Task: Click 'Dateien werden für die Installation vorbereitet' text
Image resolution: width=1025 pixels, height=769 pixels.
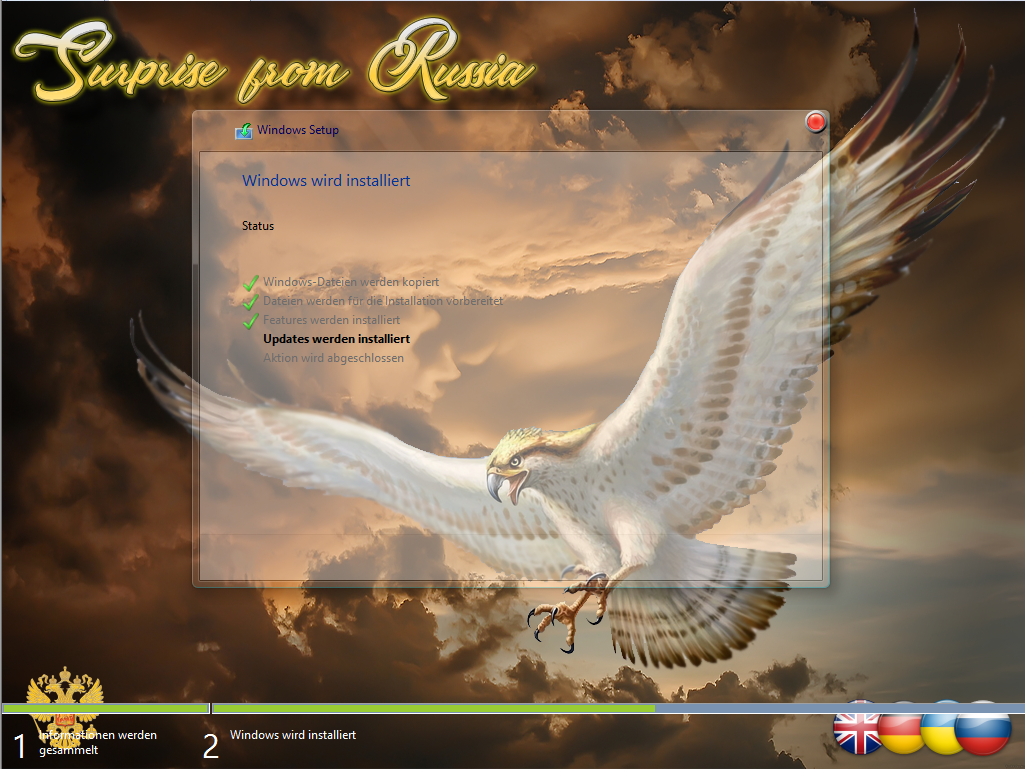Action: pos(383,301)
